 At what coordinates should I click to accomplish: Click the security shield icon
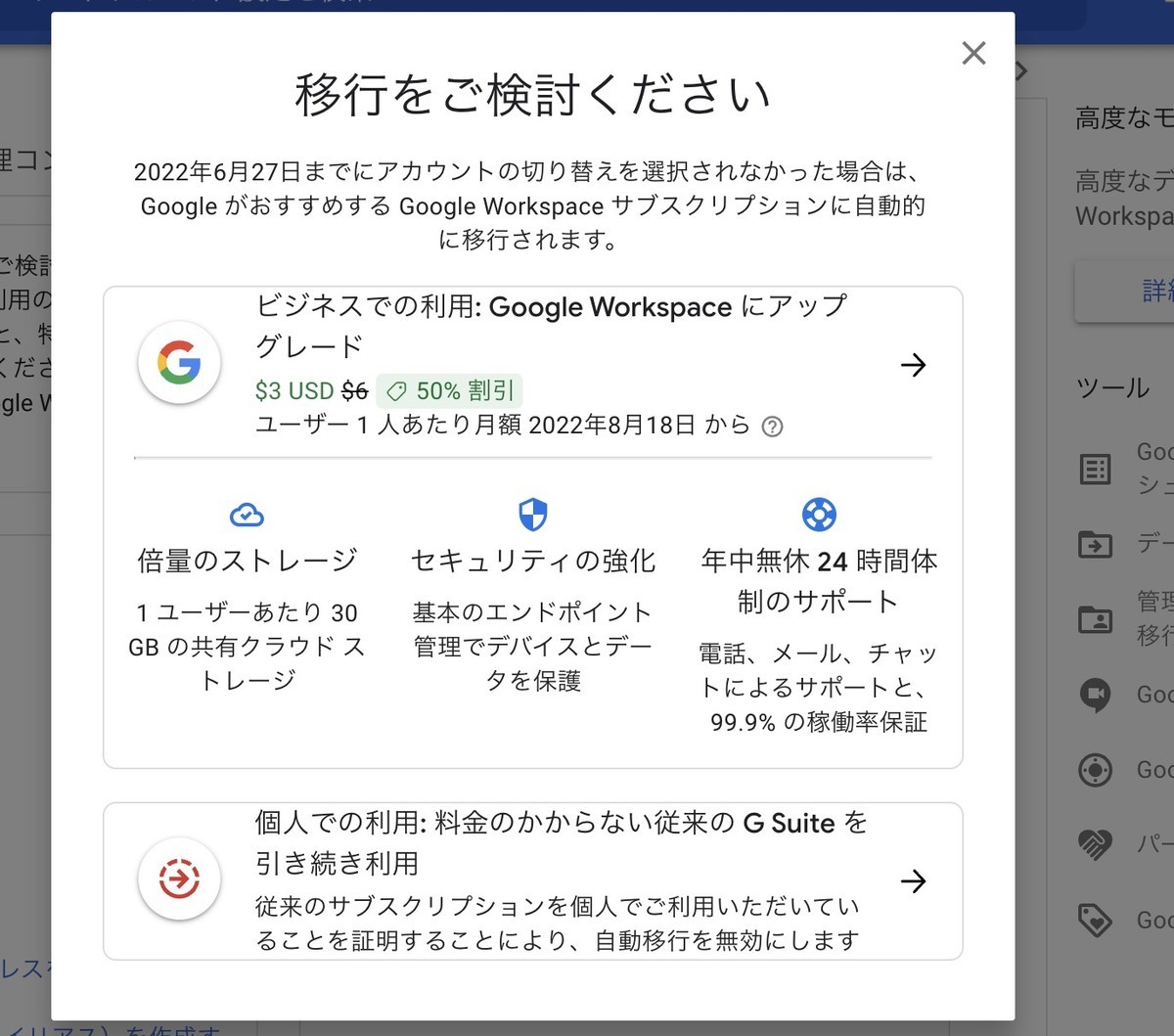coord(532,514)
